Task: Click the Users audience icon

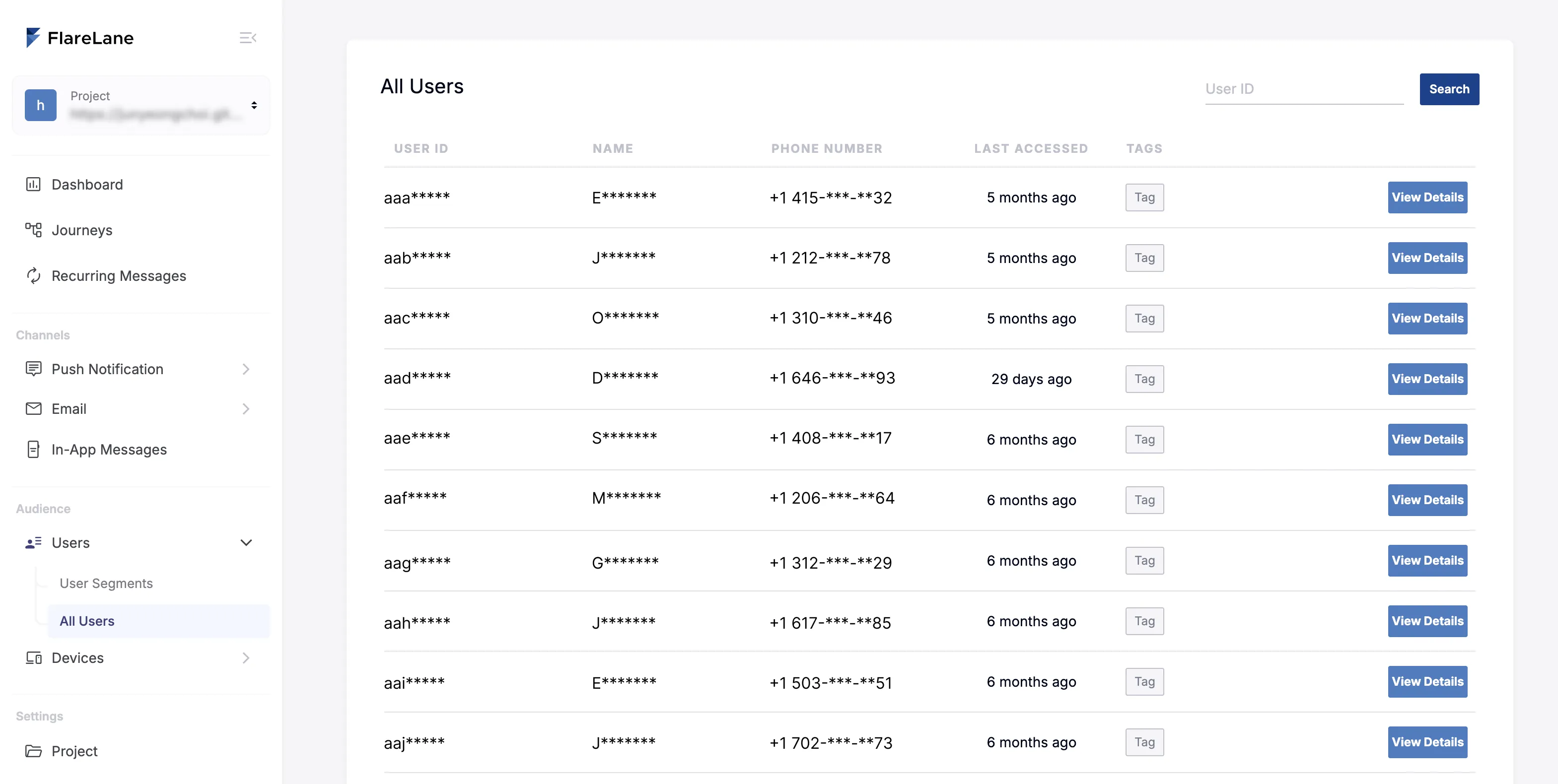Action: click(x=33, y=542)
